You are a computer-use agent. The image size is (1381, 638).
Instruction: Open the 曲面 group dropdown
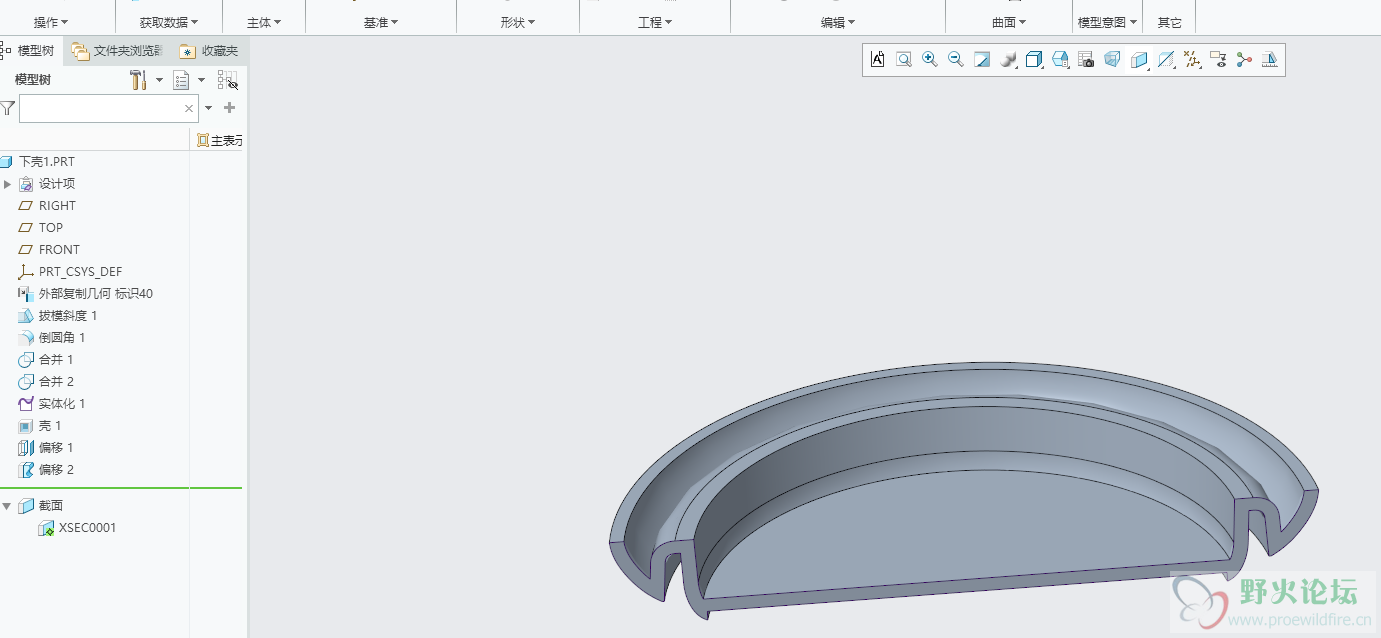[1010, 22]
